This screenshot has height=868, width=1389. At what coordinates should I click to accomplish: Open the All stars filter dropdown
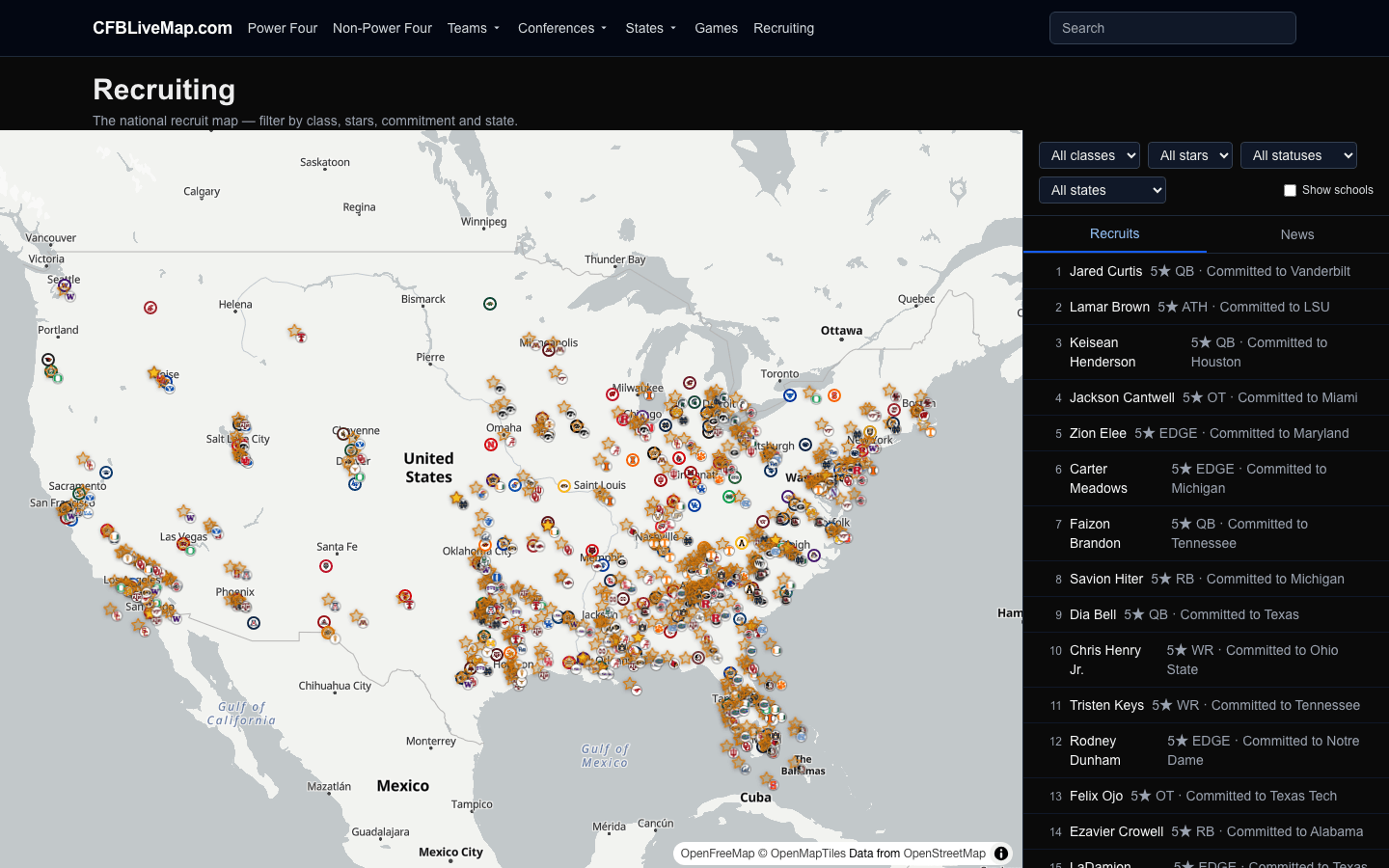click(1190, 155)
